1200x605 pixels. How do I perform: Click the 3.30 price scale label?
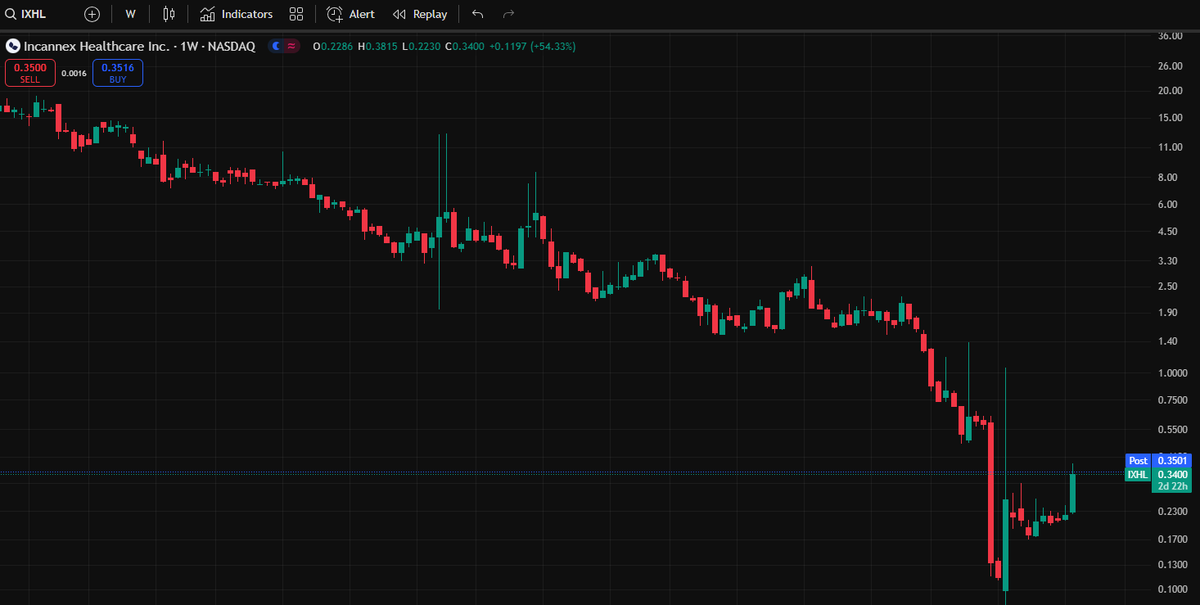1167,261
